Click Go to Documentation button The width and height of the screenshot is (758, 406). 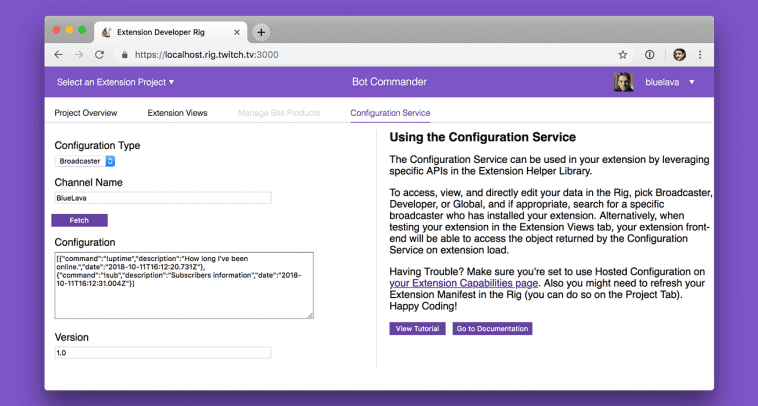[x=492, y=329]
